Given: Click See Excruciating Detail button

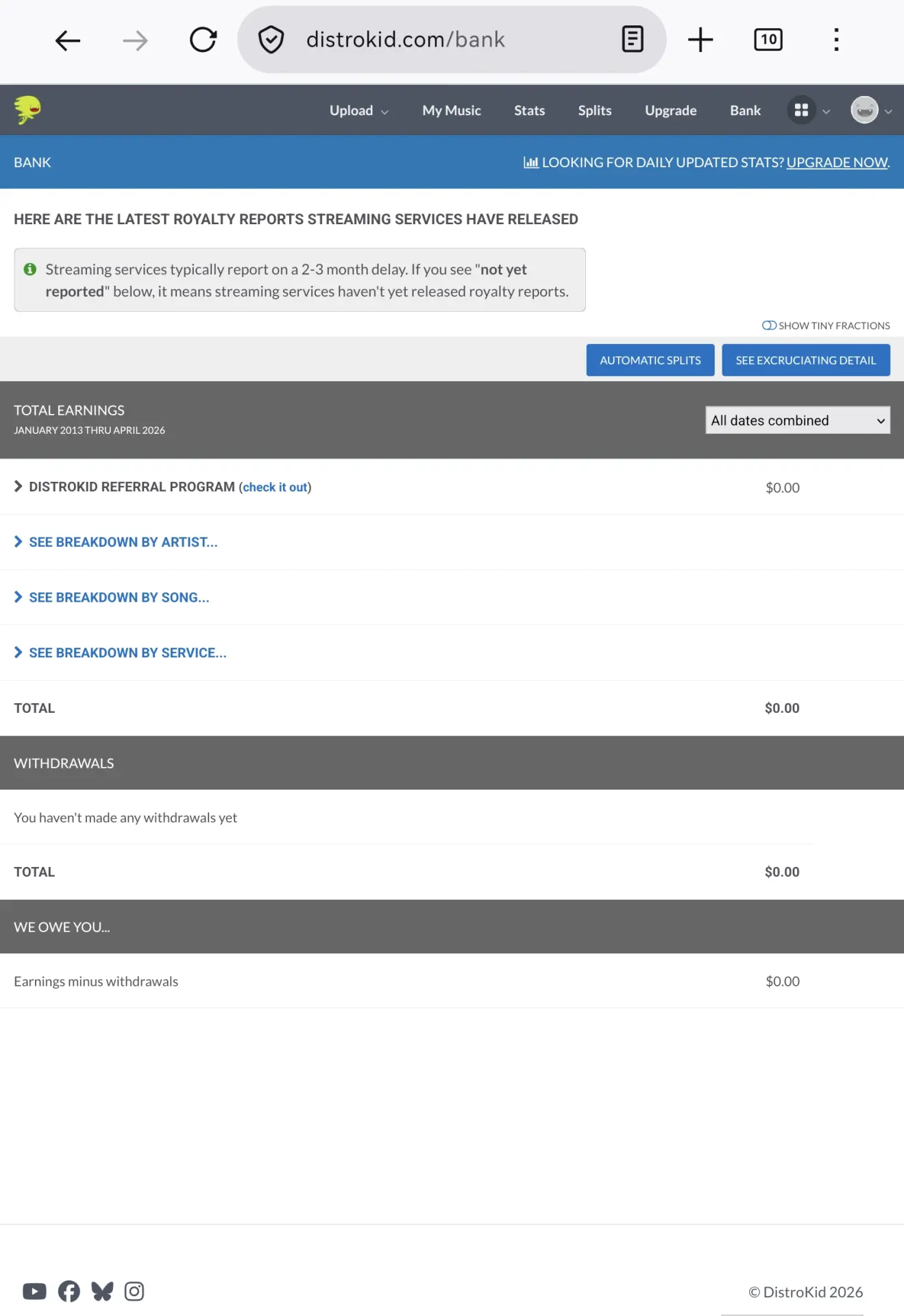Looking at the screenshot, I should (806, 361).
